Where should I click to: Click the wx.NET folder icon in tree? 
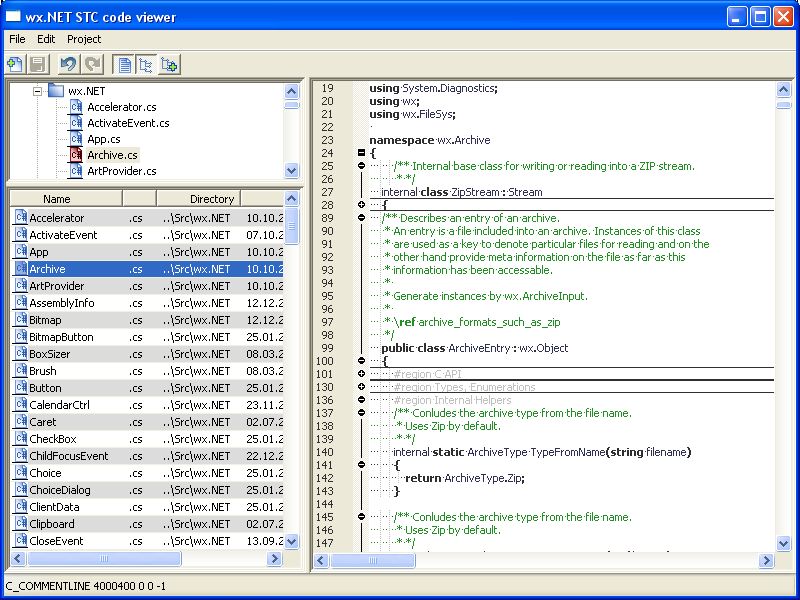pyautogui.click(x=56, y=91)
